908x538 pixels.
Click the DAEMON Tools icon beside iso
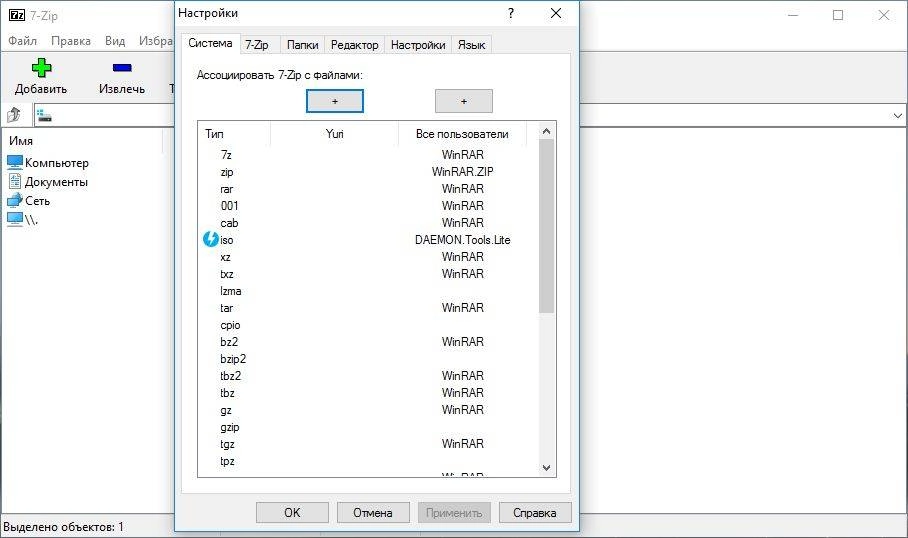click(211, 239)
